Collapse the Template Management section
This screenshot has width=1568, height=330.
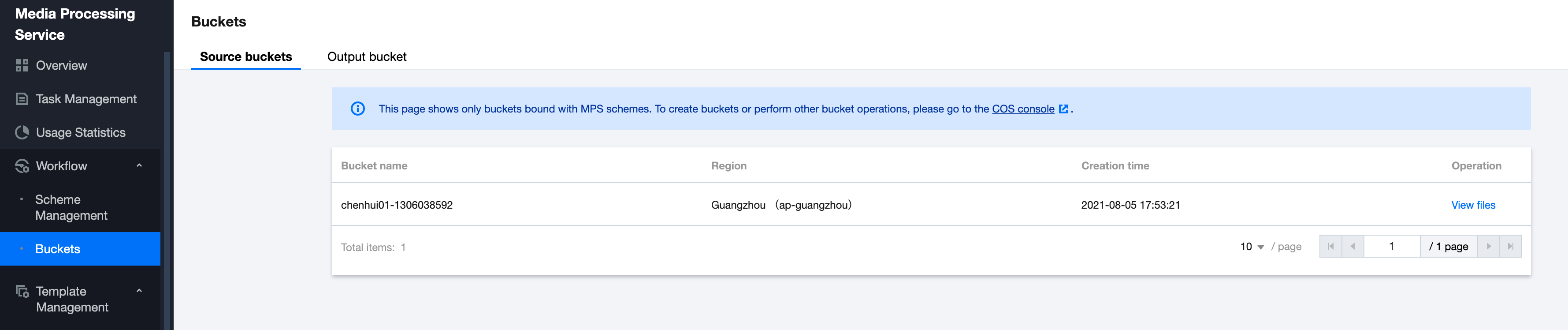point(139,291)
